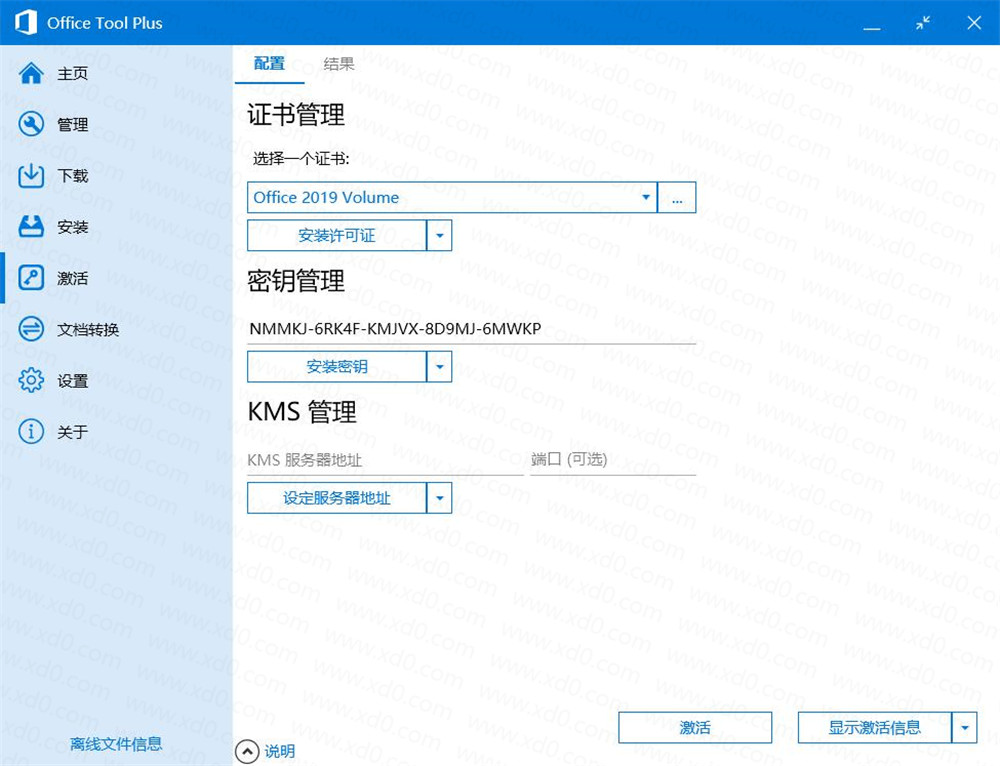Click the circled up-arrow icon next to 说明
The image size is (1000, 766).
tap(247, 752)
